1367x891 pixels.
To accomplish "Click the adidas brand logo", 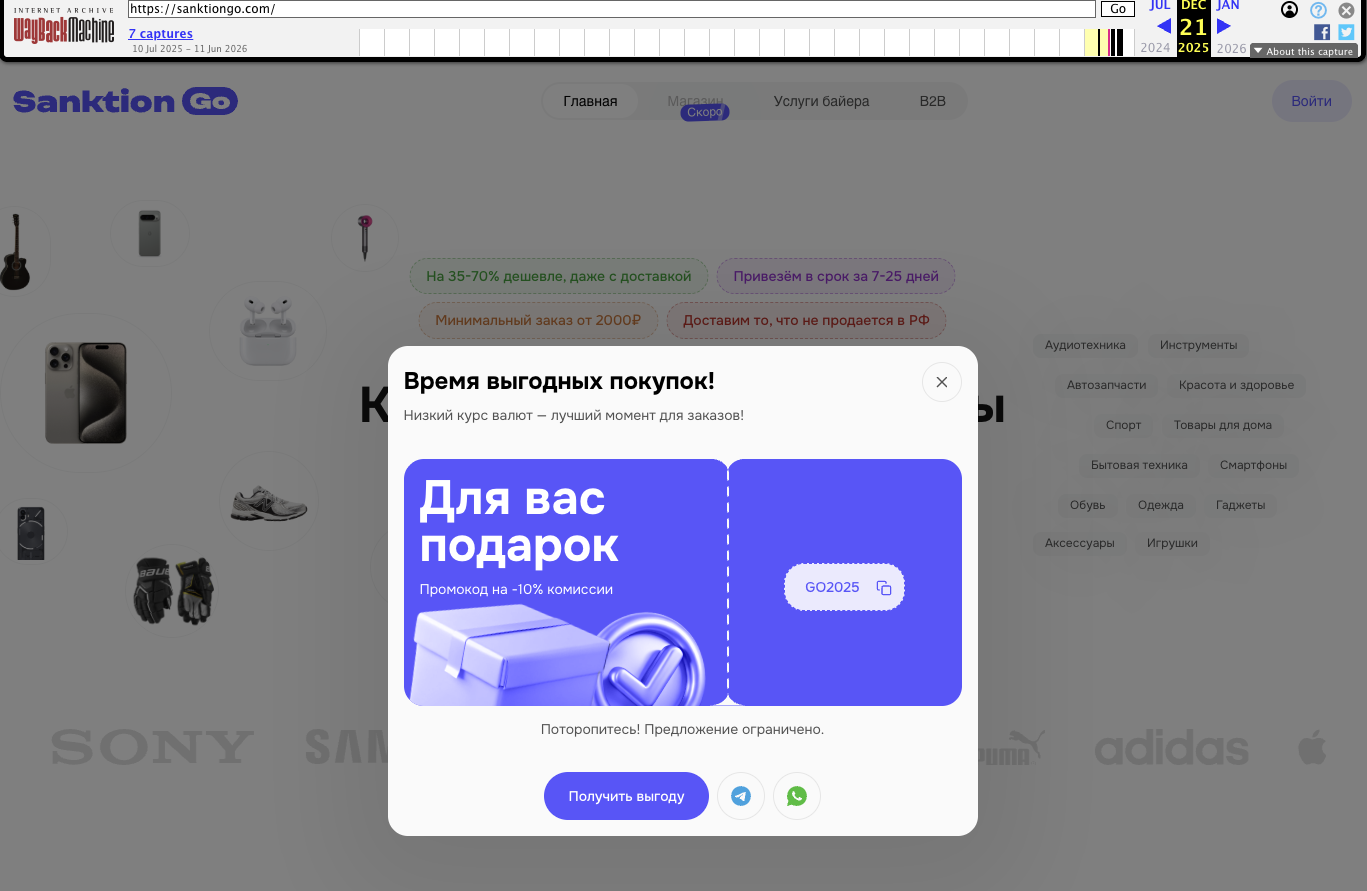I will 1171,747.
